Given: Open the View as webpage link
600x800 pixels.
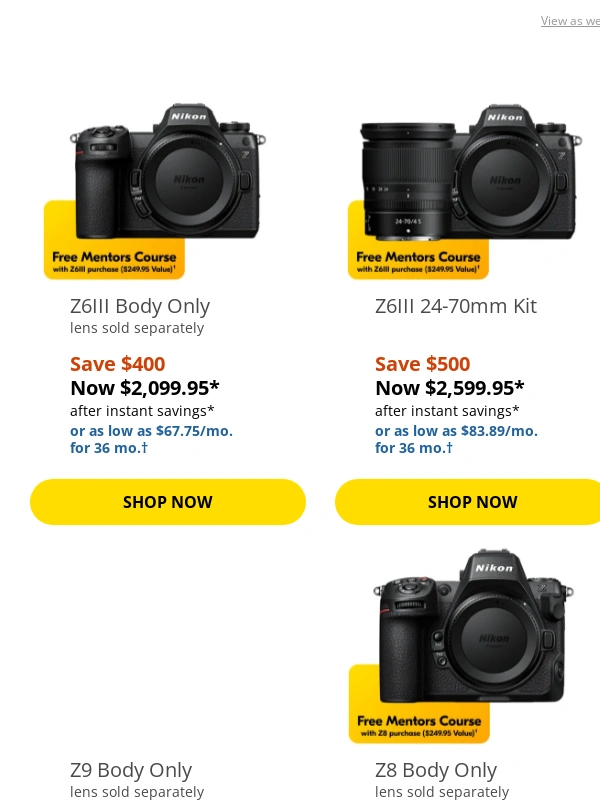Looking at the screenshot, I should (x=570, y=21).
